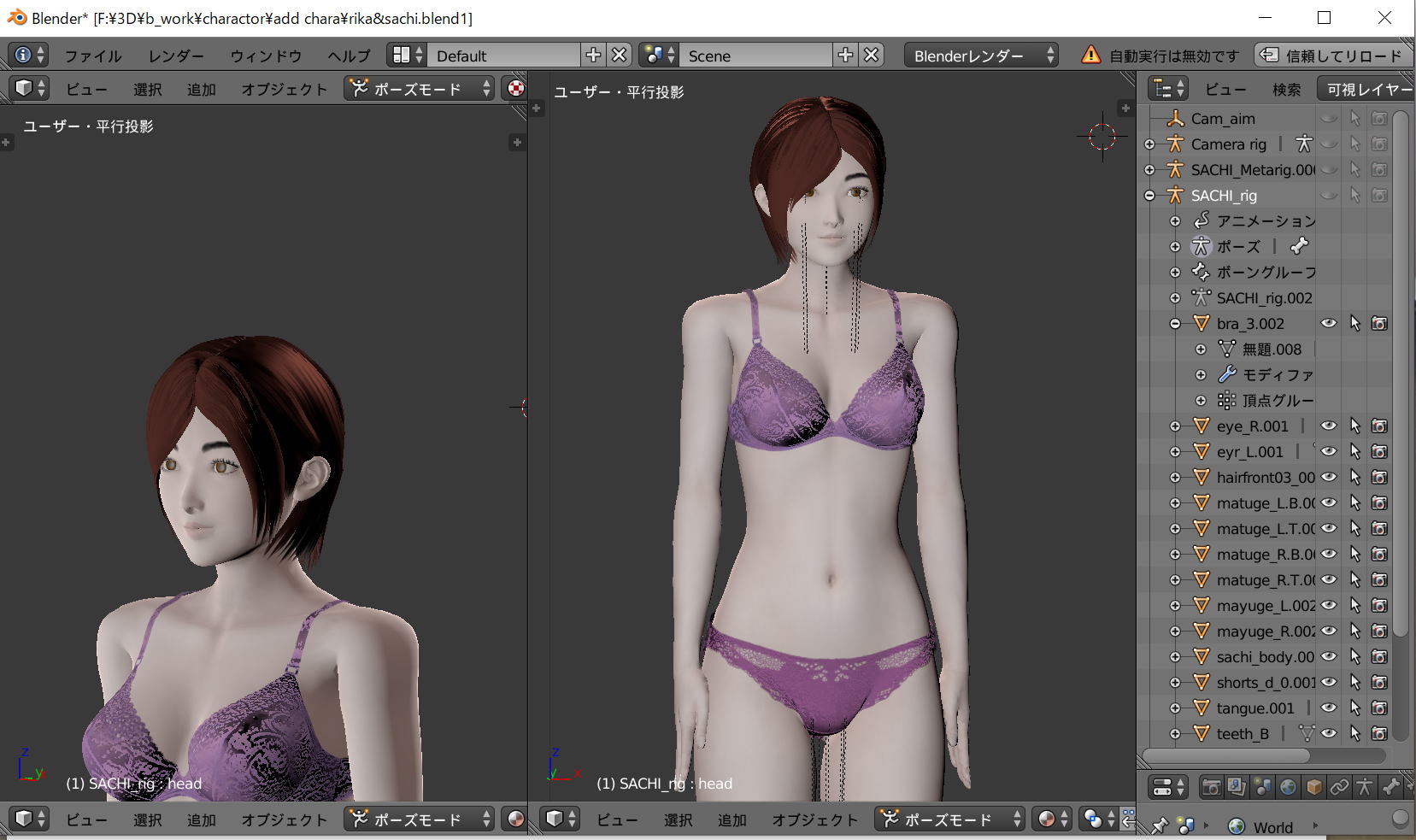This screenshot has width=1416, height=840.
Task: Open the レンダー menu in top bar
Action: click(x=176, y=56)
